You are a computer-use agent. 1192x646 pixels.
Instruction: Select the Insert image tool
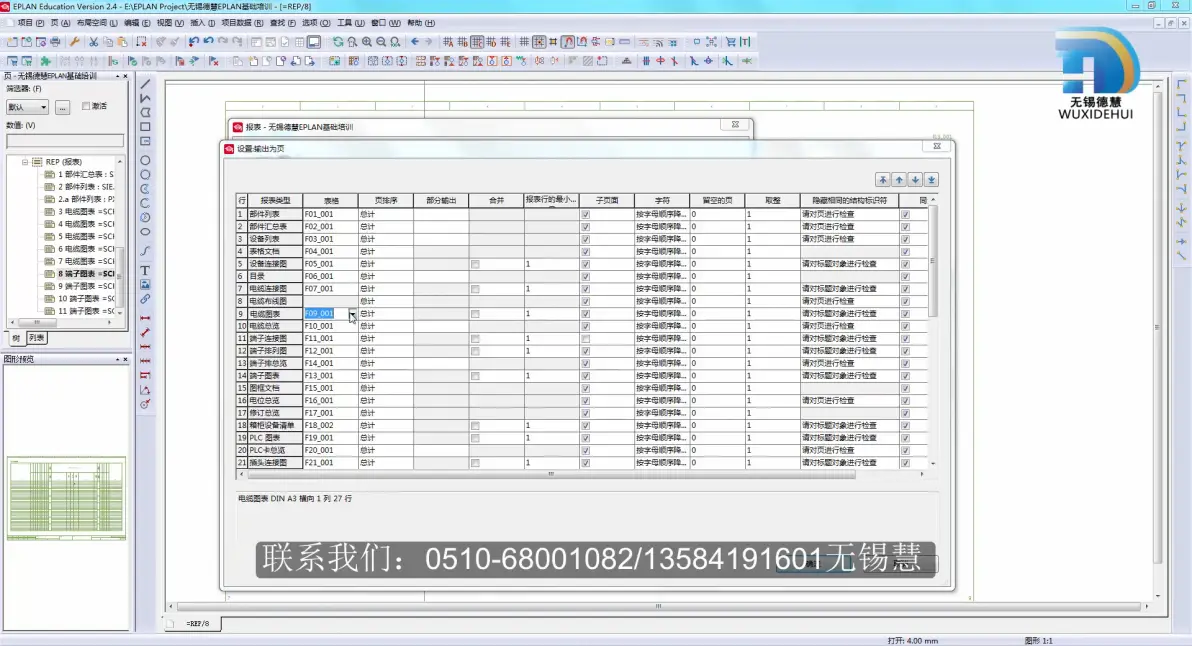tap(145, 284)
